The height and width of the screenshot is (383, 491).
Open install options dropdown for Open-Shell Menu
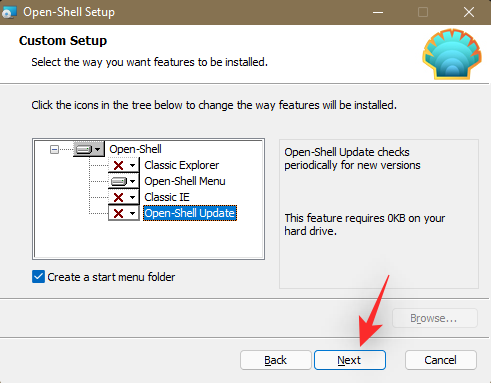[x=132, y=181]
